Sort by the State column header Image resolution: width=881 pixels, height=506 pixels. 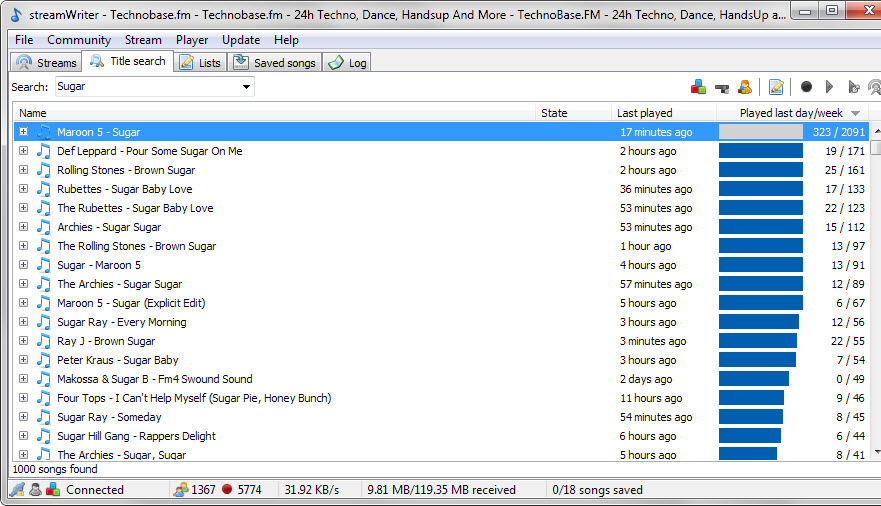tap(573, 113)
